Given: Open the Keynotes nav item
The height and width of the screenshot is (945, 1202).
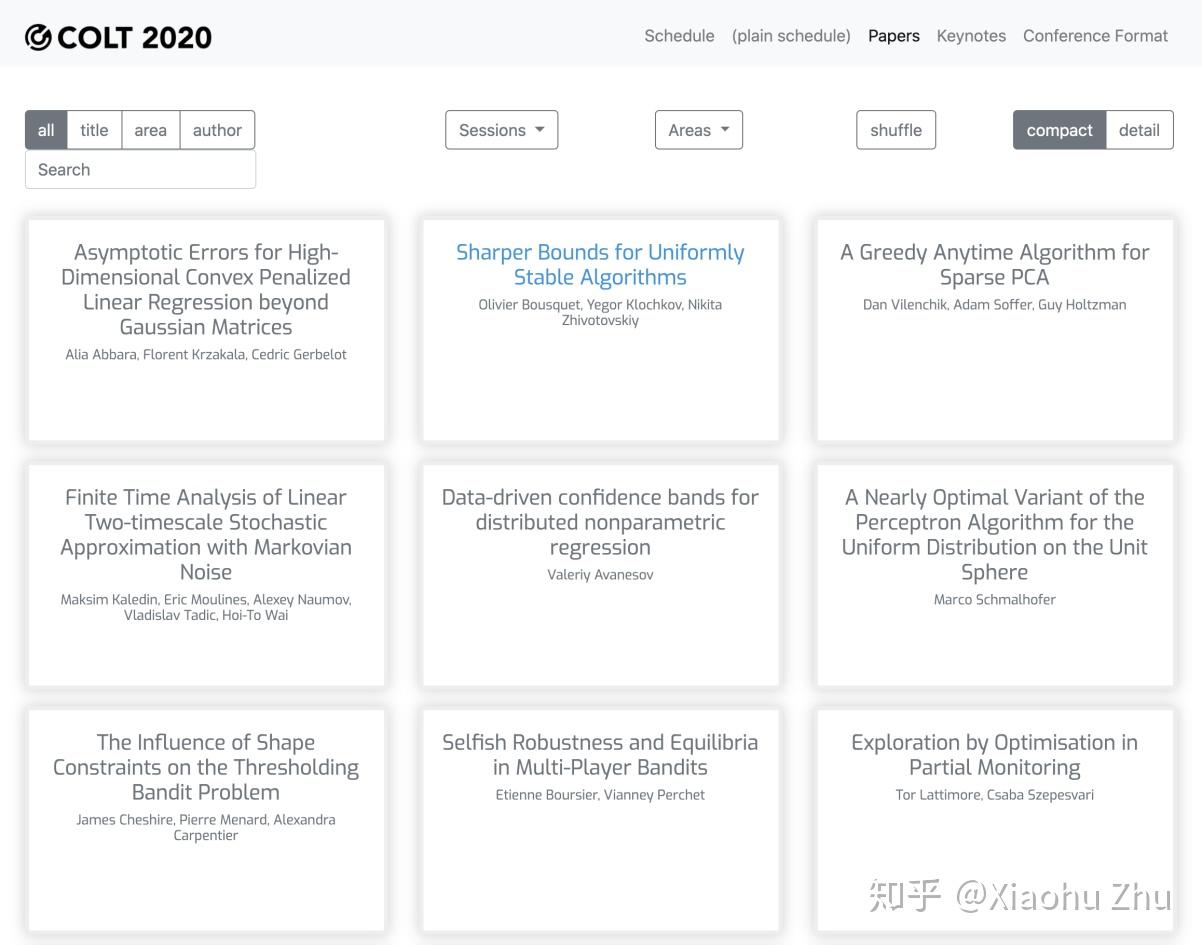Looking at the screenshot, I should [971, 36].
